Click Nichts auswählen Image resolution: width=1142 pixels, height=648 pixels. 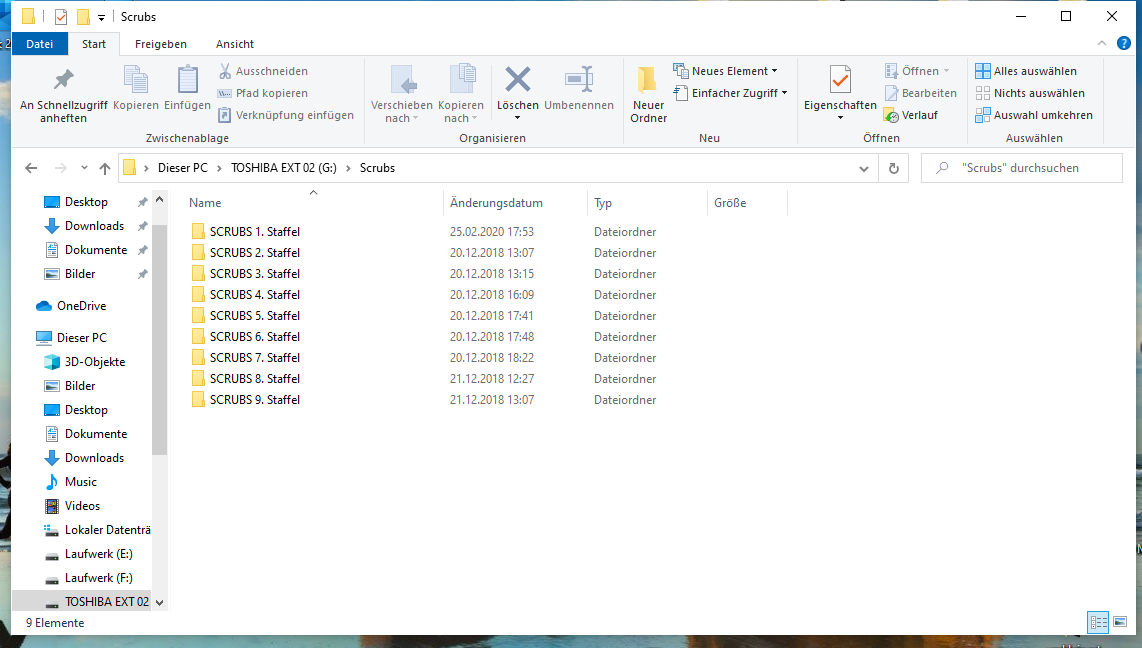pyautogui.click(x=1030, y=93)
